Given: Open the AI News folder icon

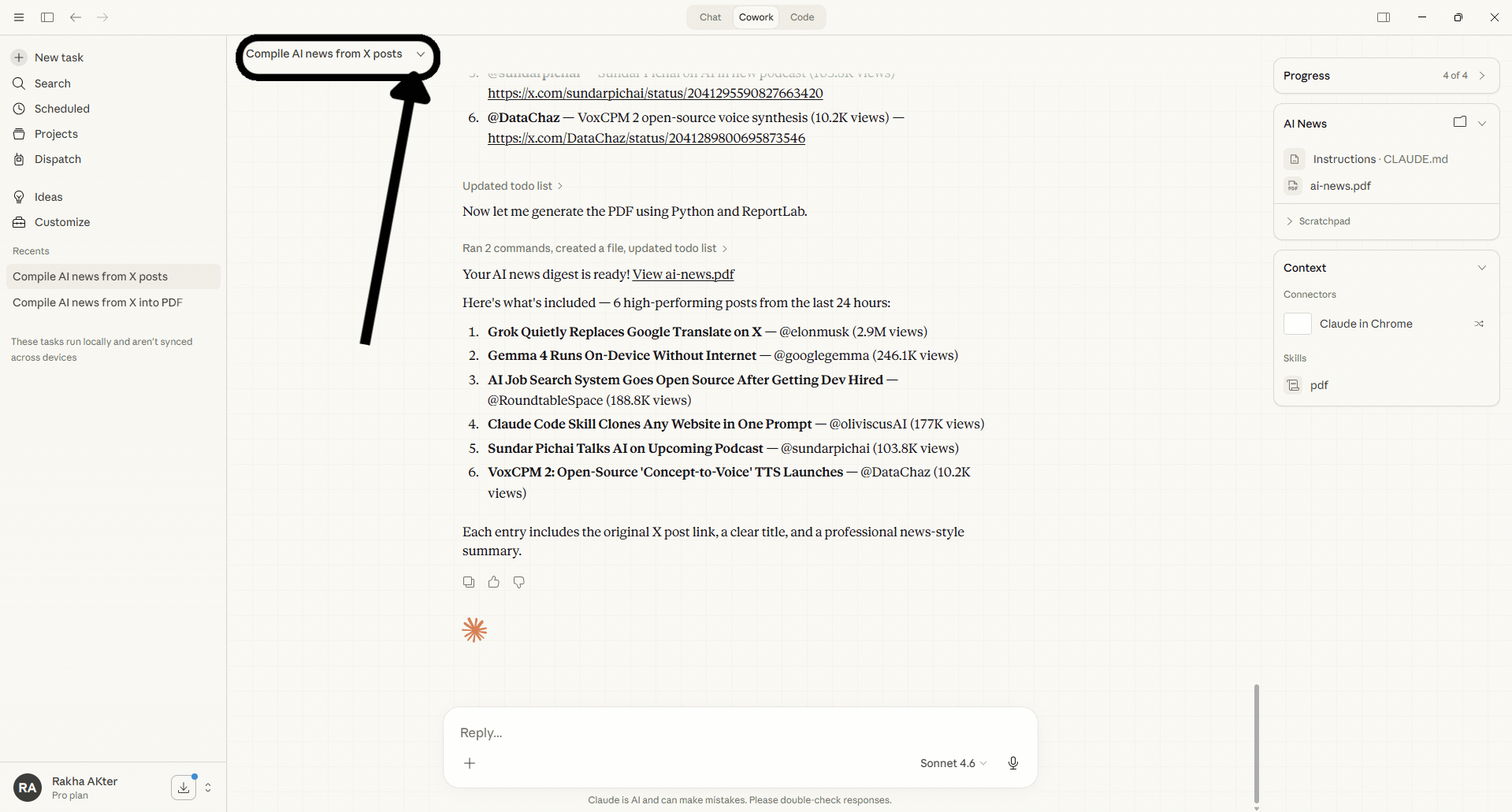Looking at the screenshot, I should pyautogui.click(x=1460, y=122).
